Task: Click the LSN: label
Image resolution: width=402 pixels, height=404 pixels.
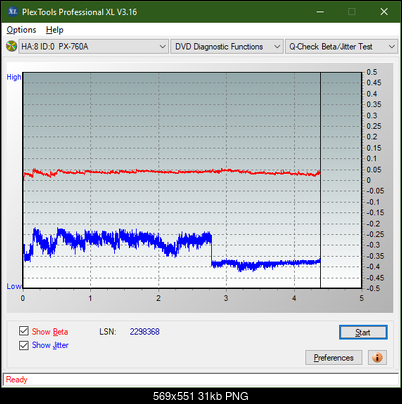Action: click(108, 332)
